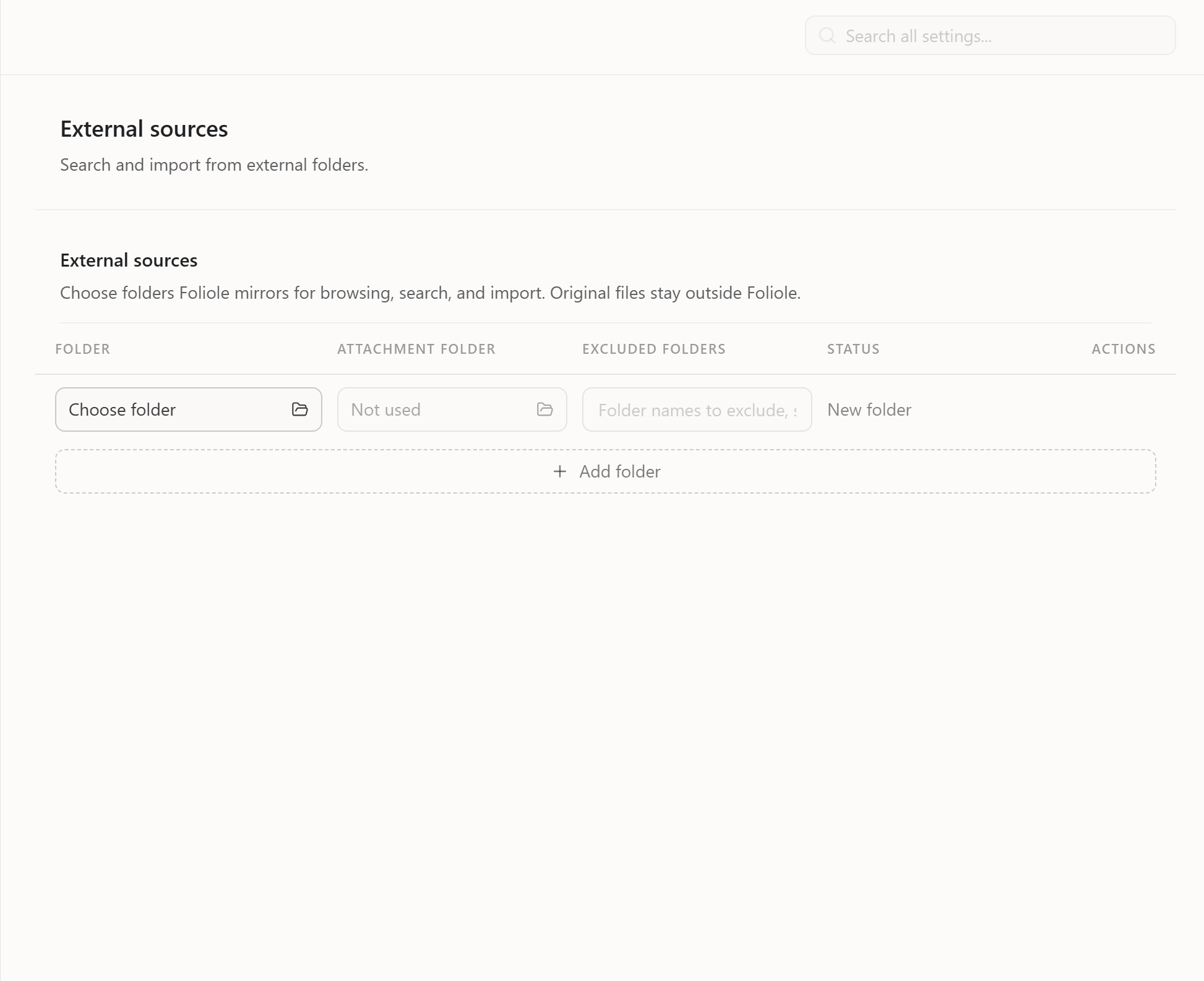Open the Not used attachment folder picker
The width and height of the screenshot is (1204, 981).
pos(452,409)
